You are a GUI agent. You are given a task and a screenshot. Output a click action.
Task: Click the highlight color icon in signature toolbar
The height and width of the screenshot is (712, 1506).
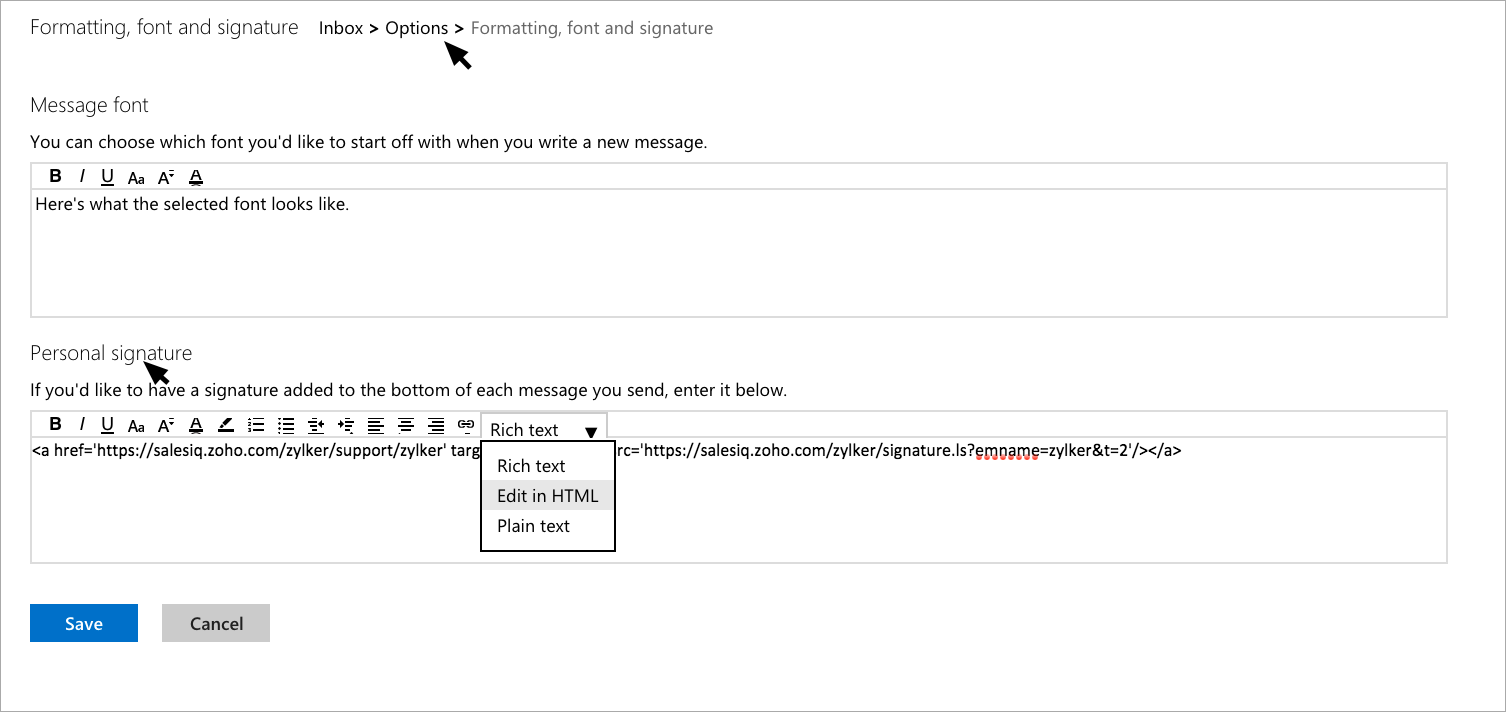click(226, 425)
